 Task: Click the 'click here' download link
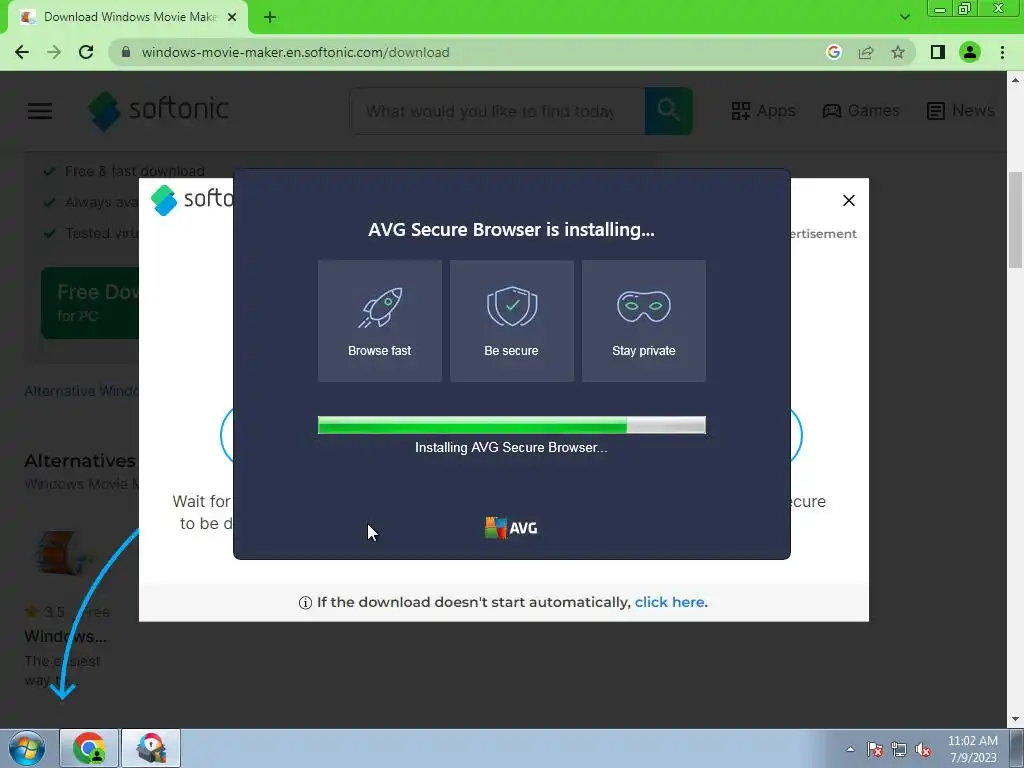669,602
